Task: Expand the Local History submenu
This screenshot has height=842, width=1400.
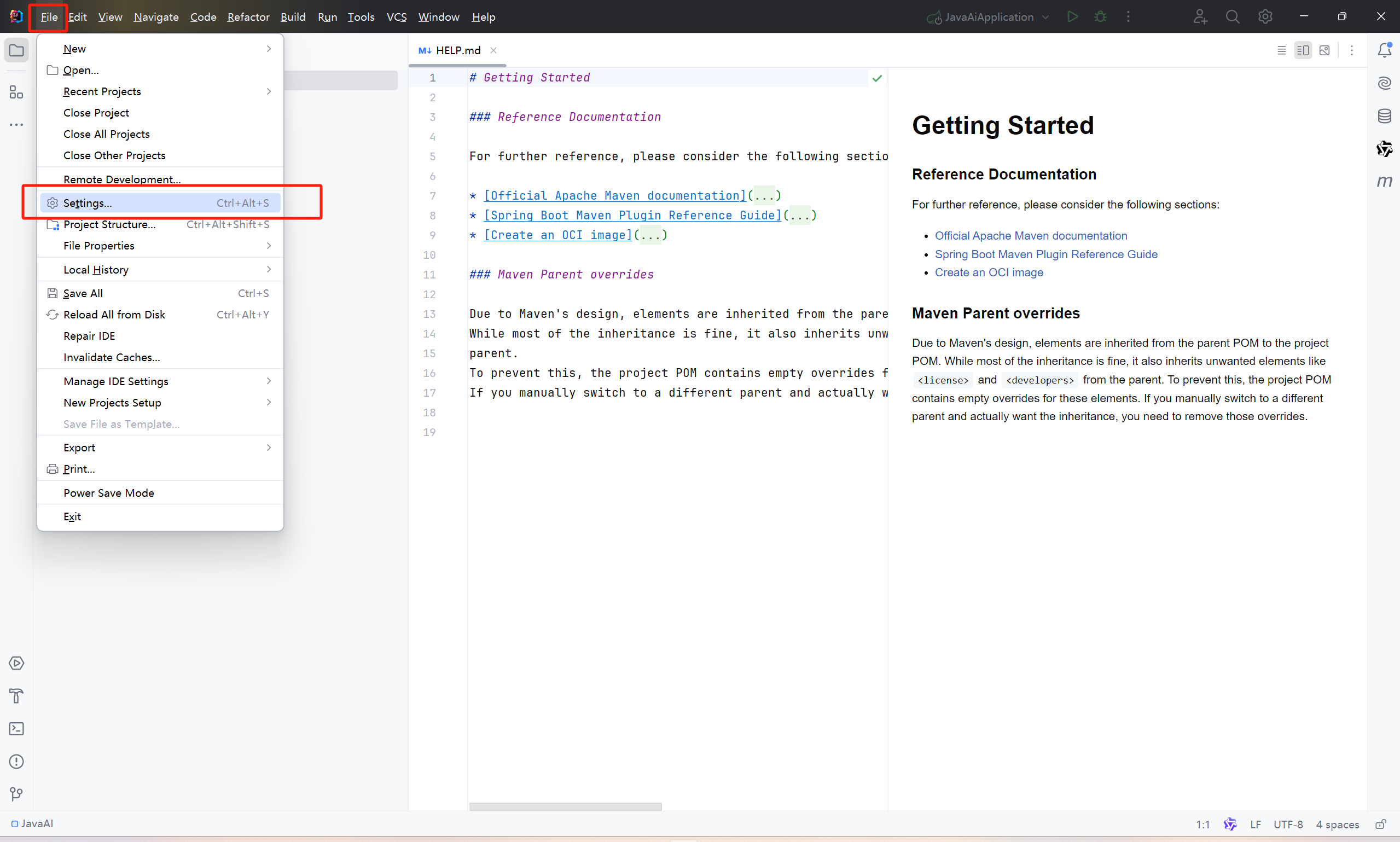Action: pyautogui.click(x=96, y=270)
